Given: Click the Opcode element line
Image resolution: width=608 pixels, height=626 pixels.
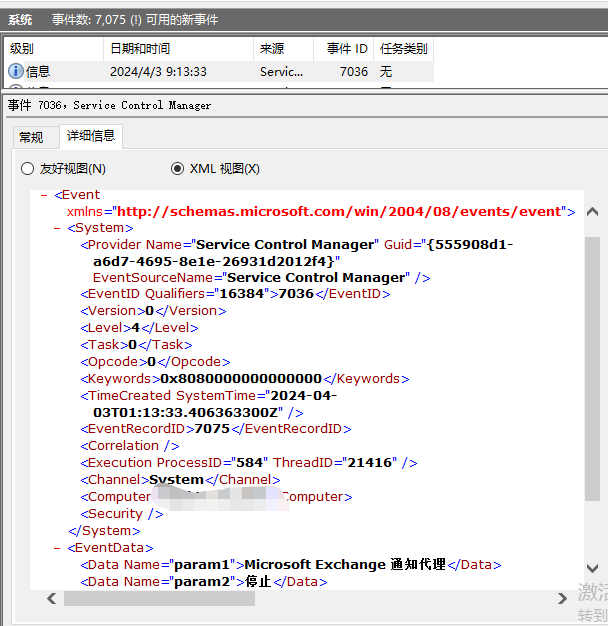Looking at the screenshot, I should 155,362.
